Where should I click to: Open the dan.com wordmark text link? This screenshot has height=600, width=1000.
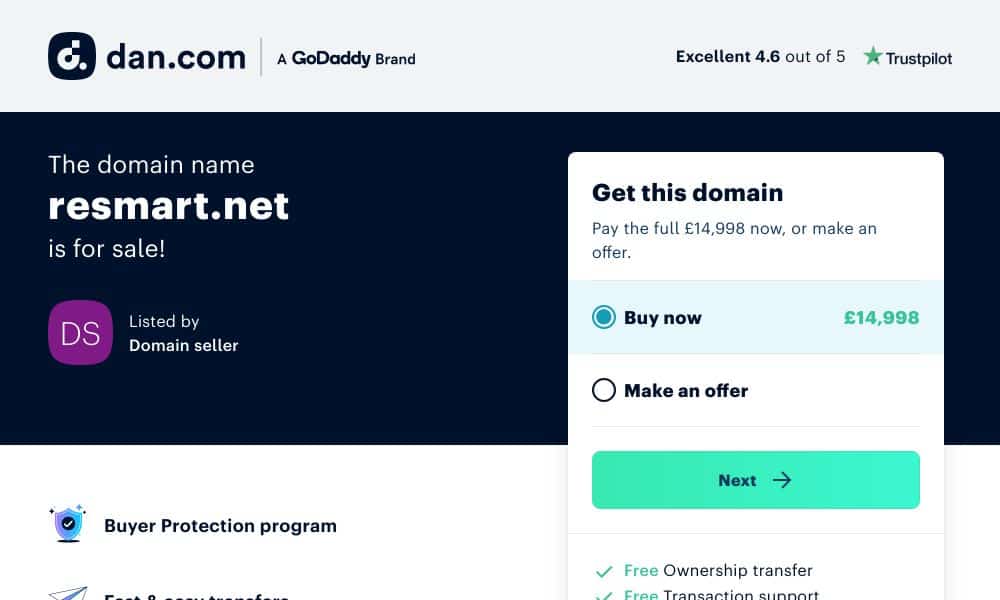(176, 57)
